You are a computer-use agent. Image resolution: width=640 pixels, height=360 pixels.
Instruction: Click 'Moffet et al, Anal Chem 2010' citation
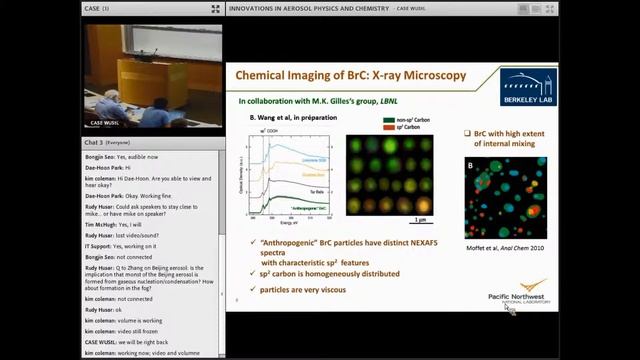pos(505,248)
